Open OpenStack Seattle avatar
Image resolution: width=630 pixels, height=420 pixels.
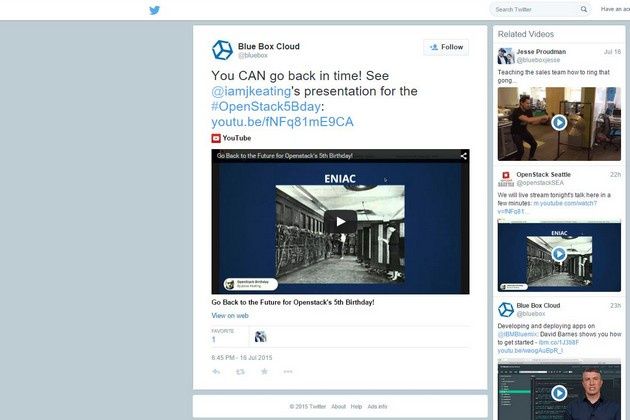(506, 179)
